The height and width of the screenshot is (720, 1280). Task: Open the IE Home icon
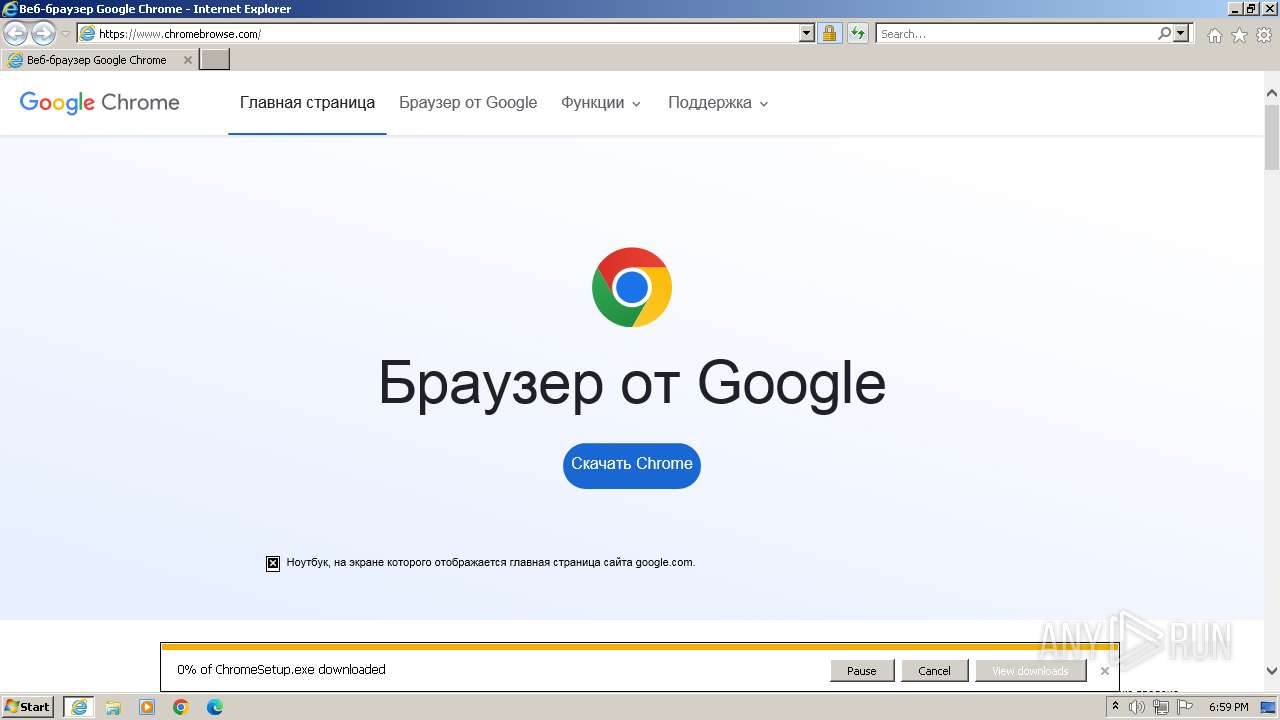(1214, 35)
